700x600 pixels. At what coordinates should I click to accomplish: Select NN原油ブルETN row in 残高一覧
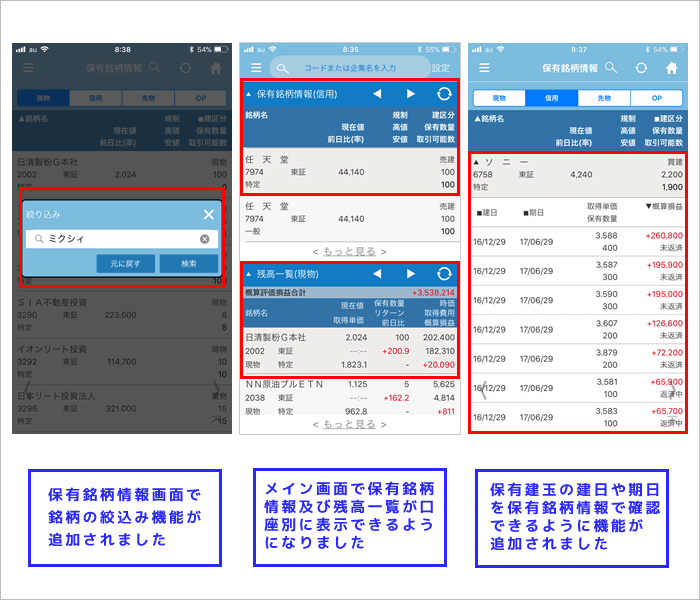[x=350, y=397]
